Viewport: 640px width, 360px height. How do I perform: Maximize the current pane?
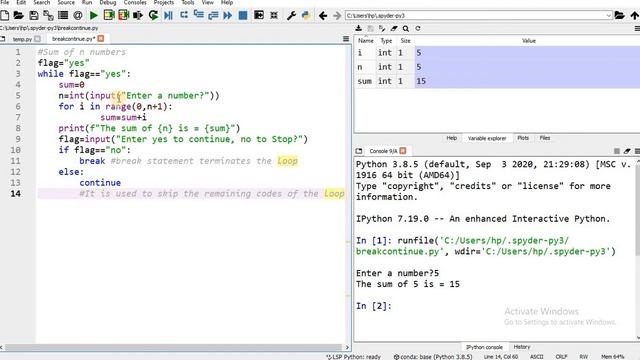(259, 16)
